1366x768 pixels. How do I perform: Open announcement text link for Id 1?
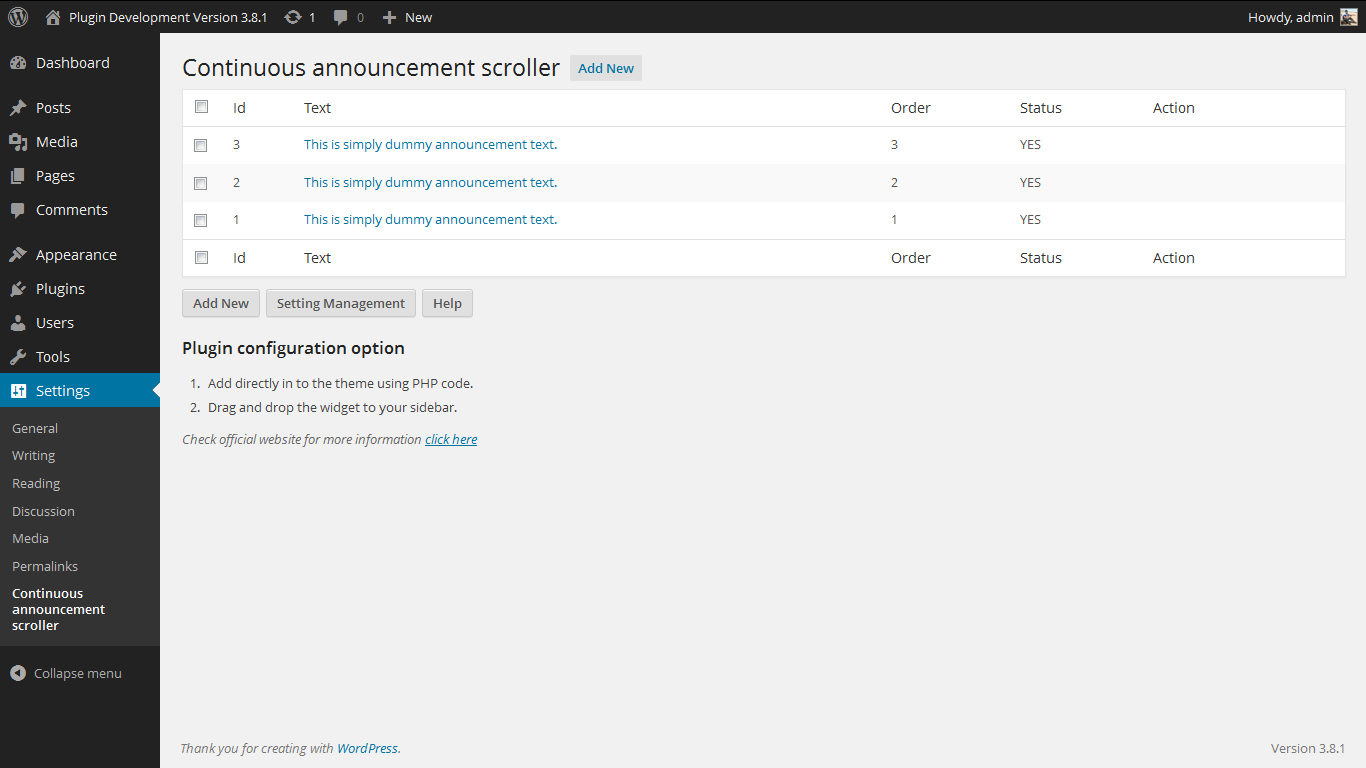point(430,220)
